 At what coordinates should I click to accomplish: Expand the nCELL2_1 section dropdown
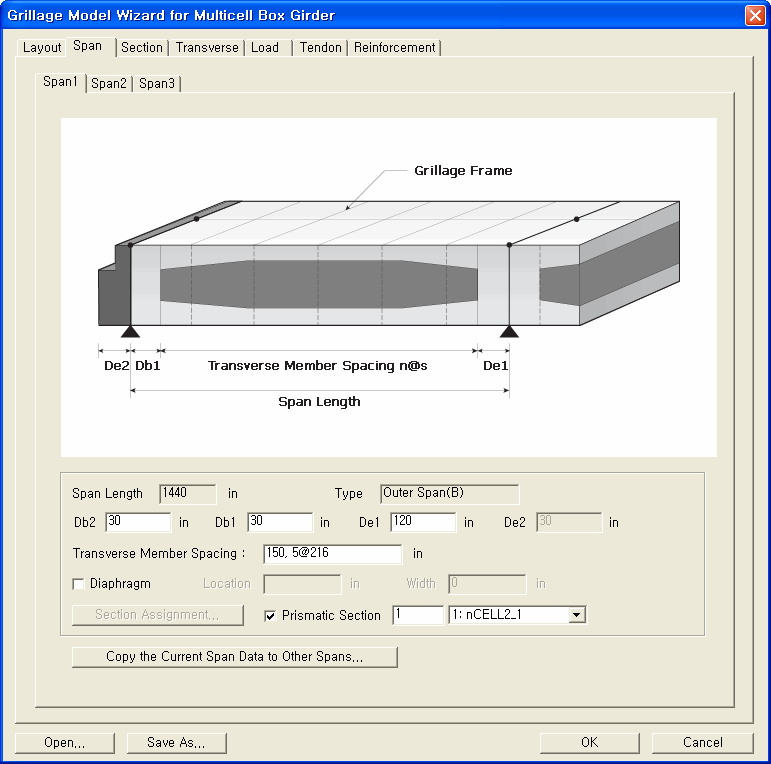(577, 615)
